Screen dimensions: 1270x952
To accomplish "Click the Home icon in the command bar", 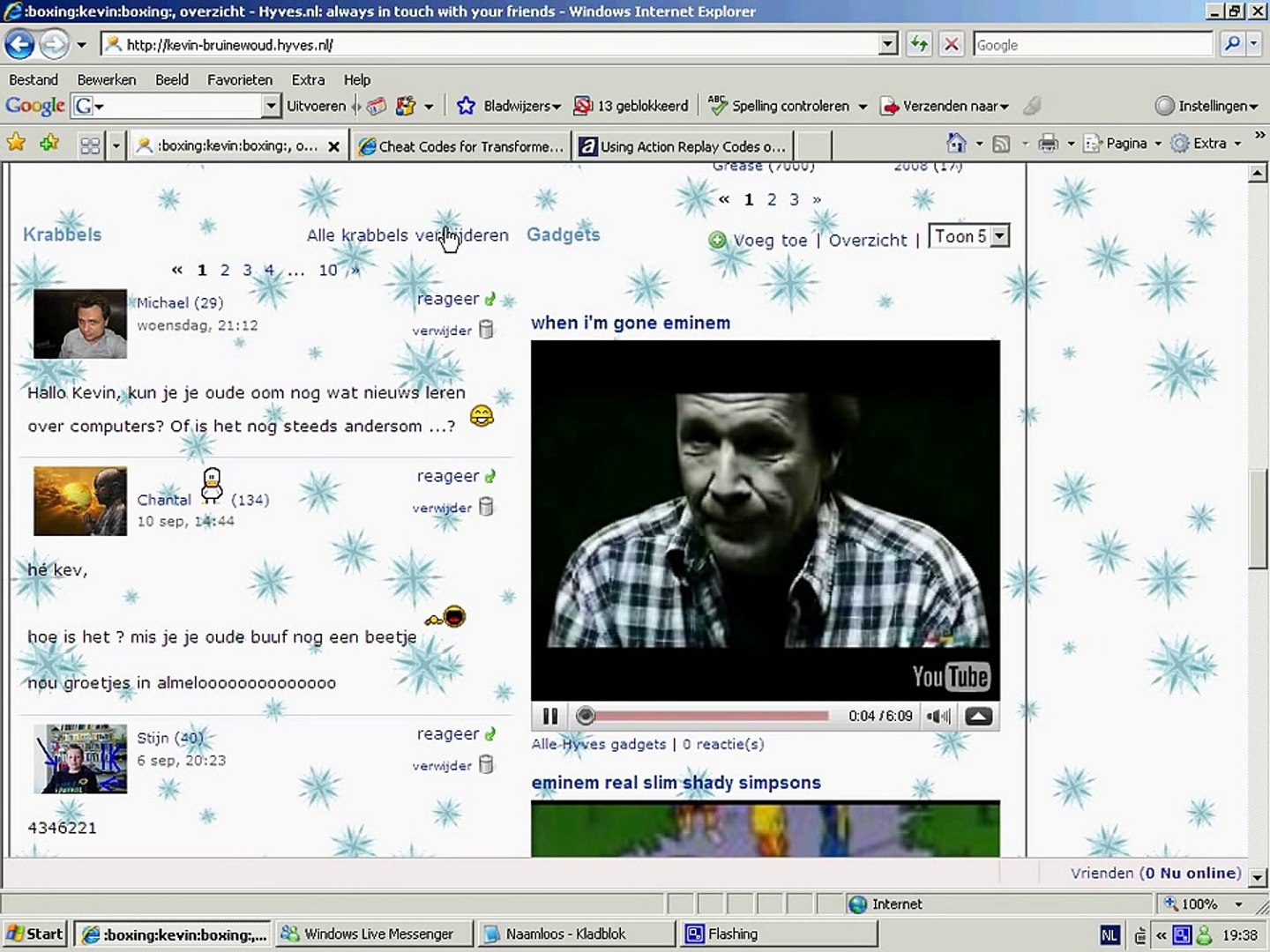I will pyautogui.click(x=956, y=143).
